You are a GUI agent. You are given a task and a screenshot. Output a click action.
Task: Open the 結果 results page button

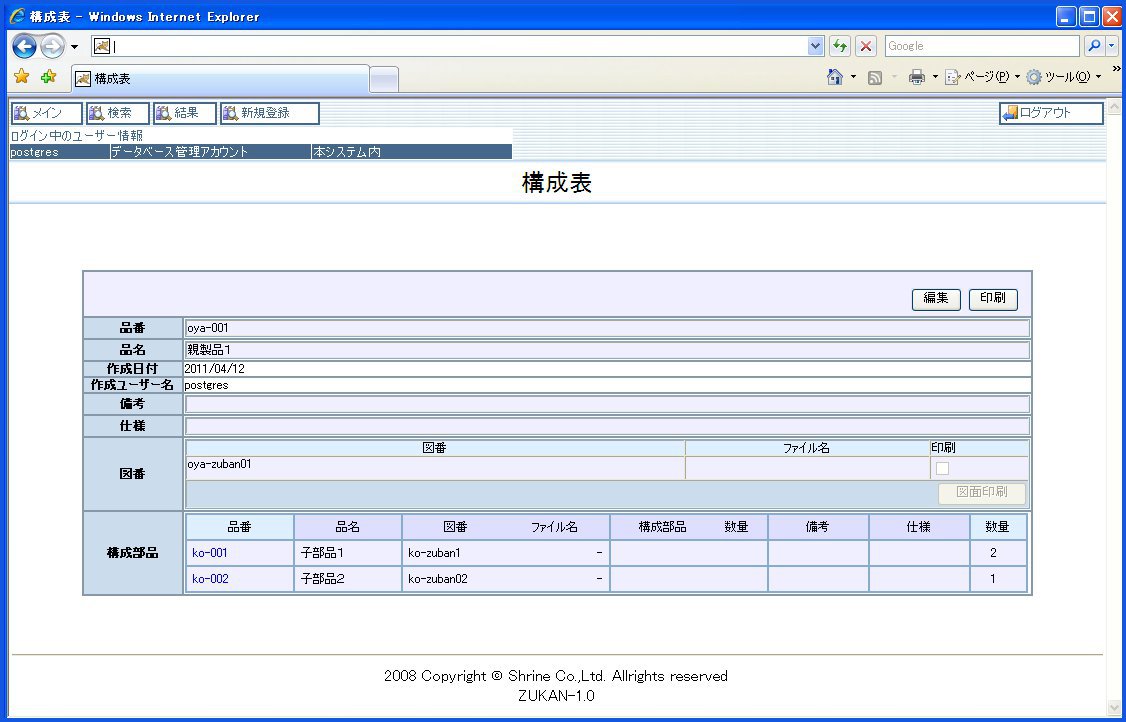[x=185, y=113]
